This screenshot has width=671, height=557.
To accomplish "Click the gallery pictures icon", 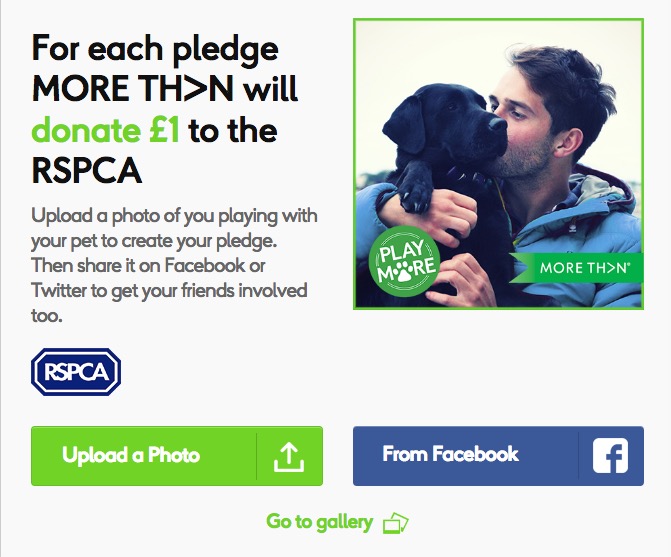I will pos(395,523).
